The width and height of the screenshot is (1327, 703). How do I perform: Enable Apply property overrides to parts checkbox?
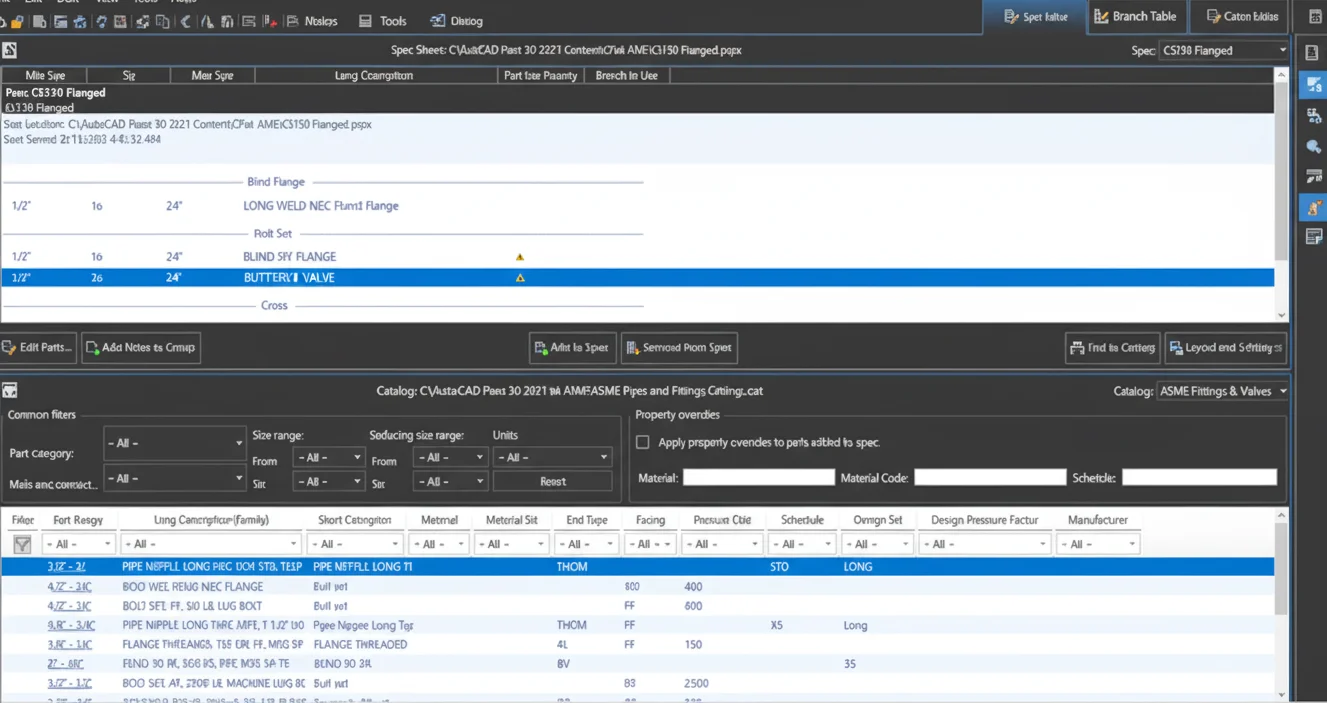pyautogui.click(x=643, y=442)
